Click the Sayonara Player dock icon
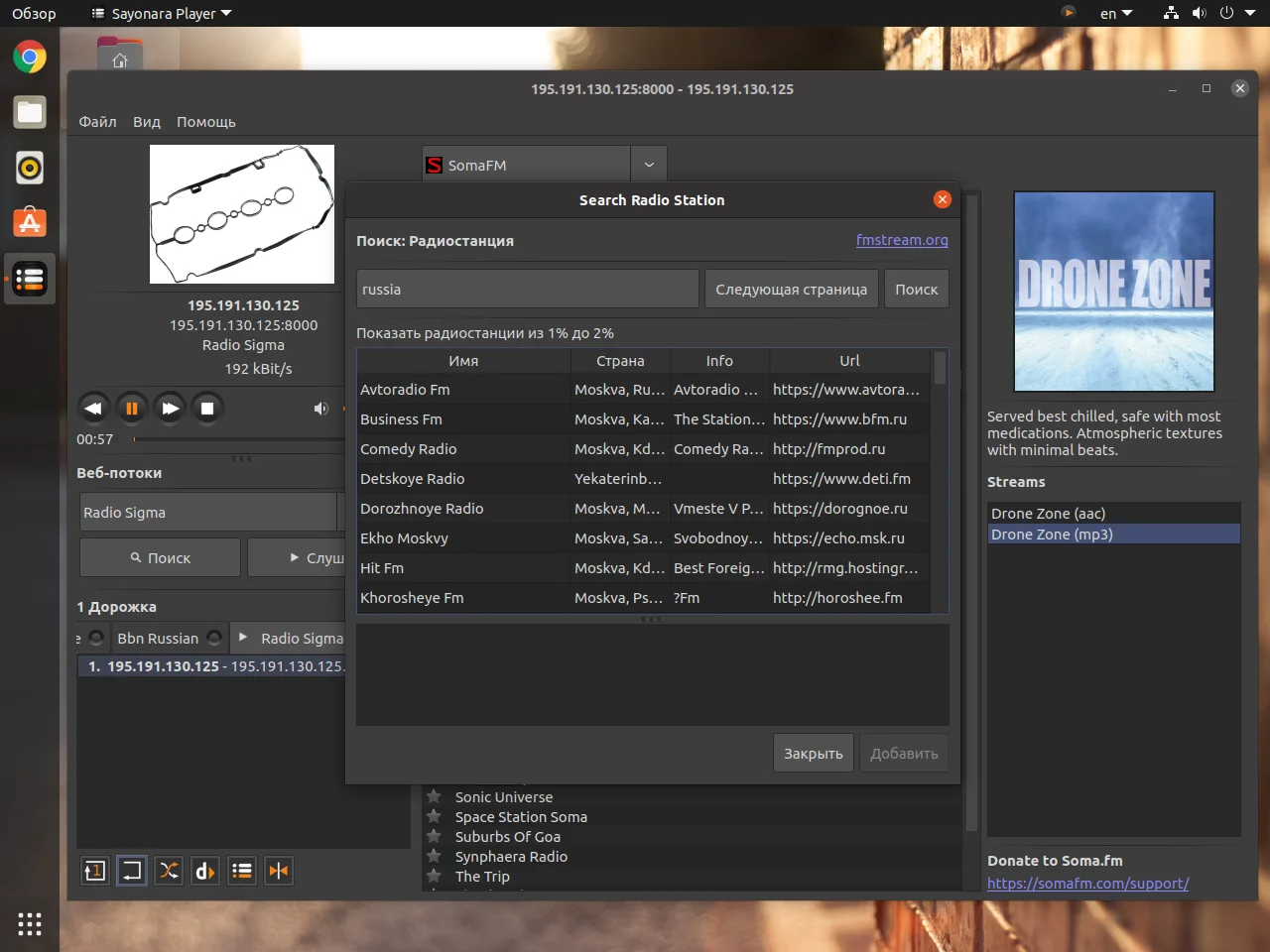 tap(30, 279)
